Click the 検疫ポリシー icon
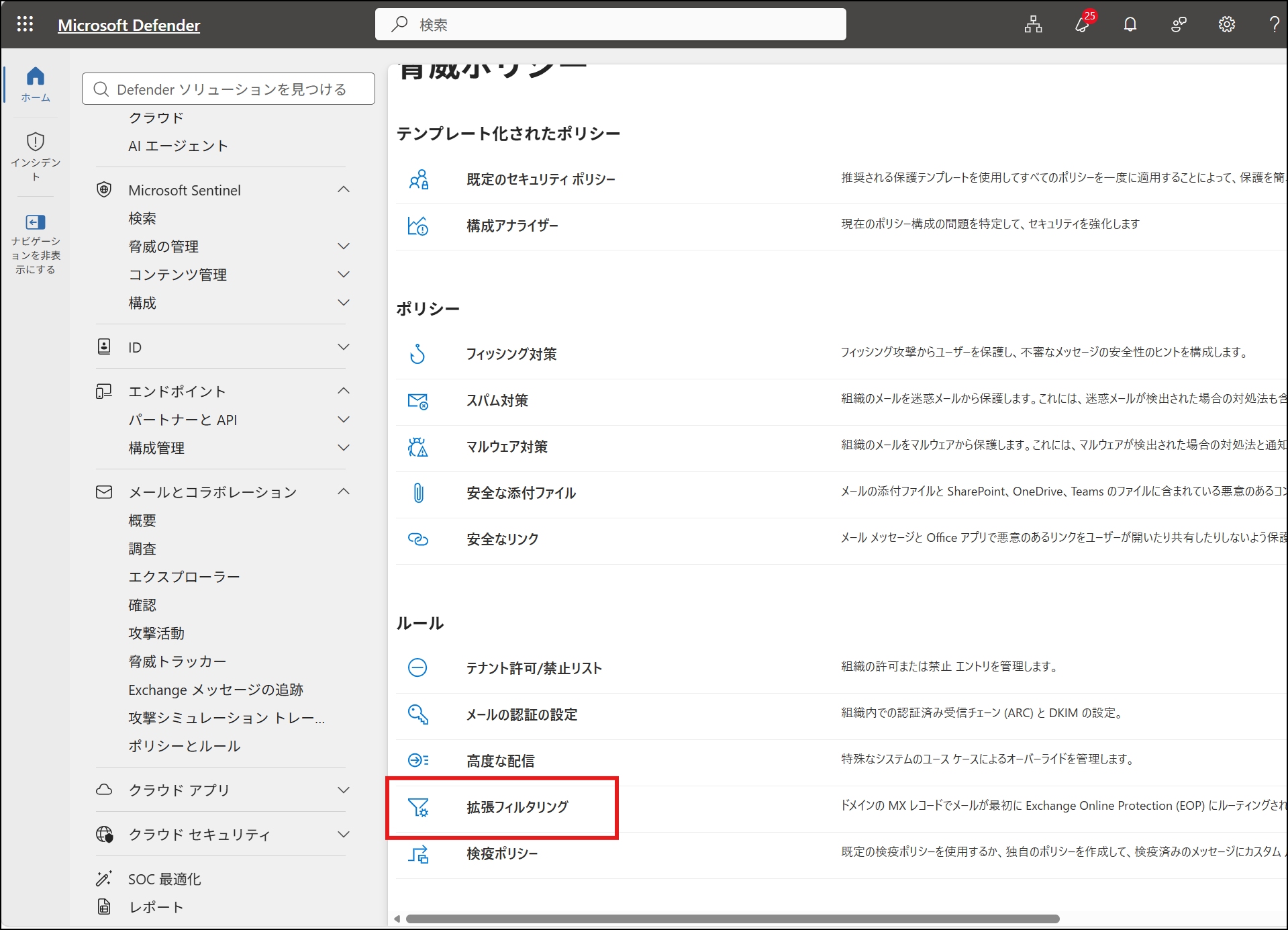1288x930 pixels. tap(418, 854)
